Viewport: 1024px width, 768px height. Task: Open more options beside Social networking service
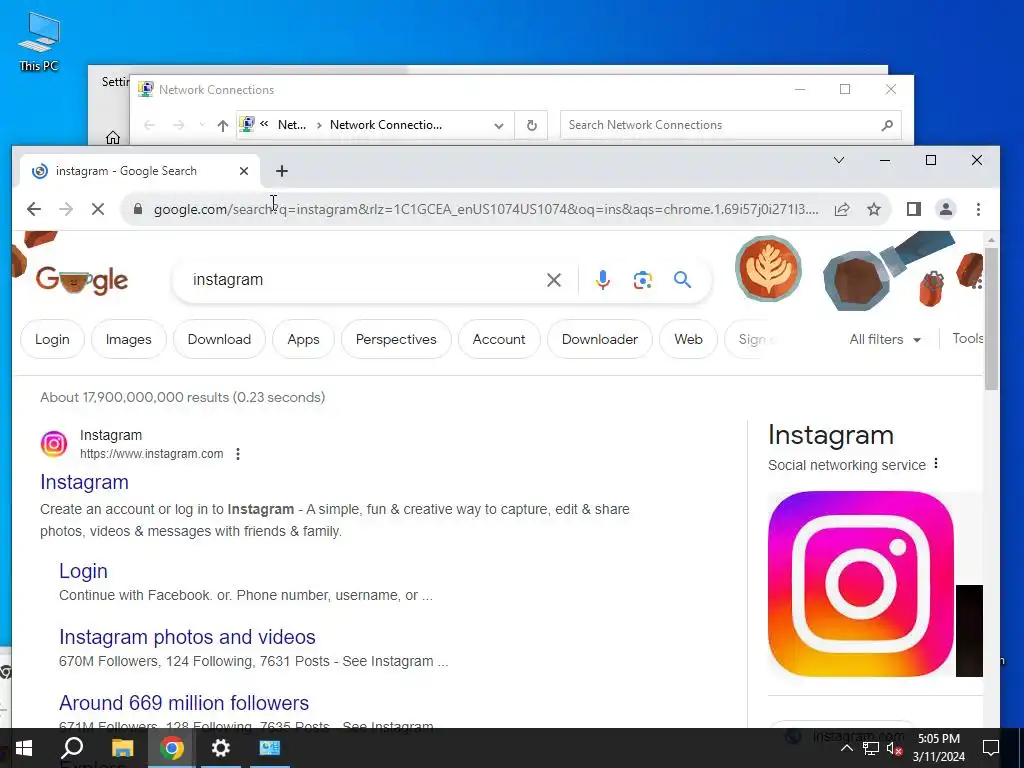(x=936, y=464)
